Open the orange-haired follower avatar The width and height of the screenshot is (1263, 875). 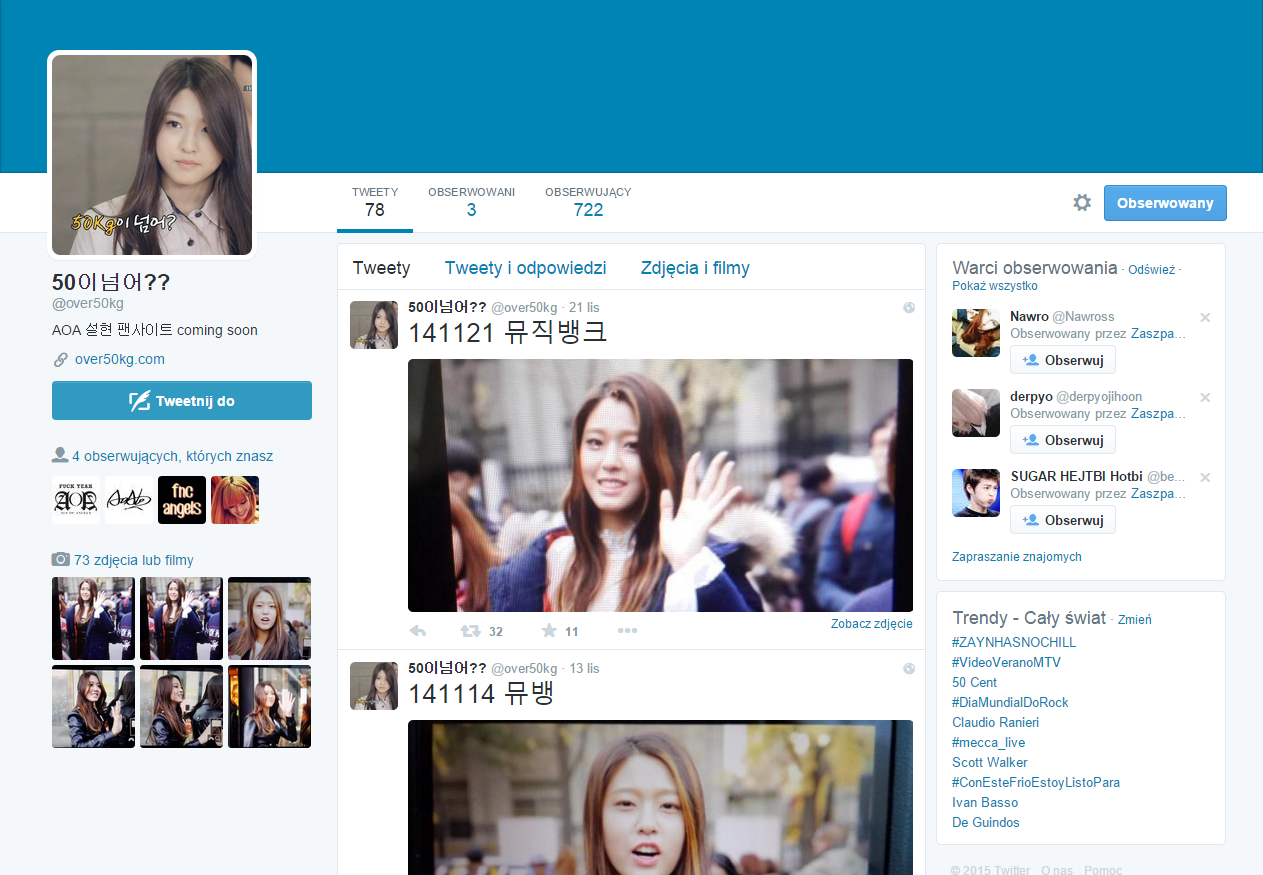click(235, 500)
